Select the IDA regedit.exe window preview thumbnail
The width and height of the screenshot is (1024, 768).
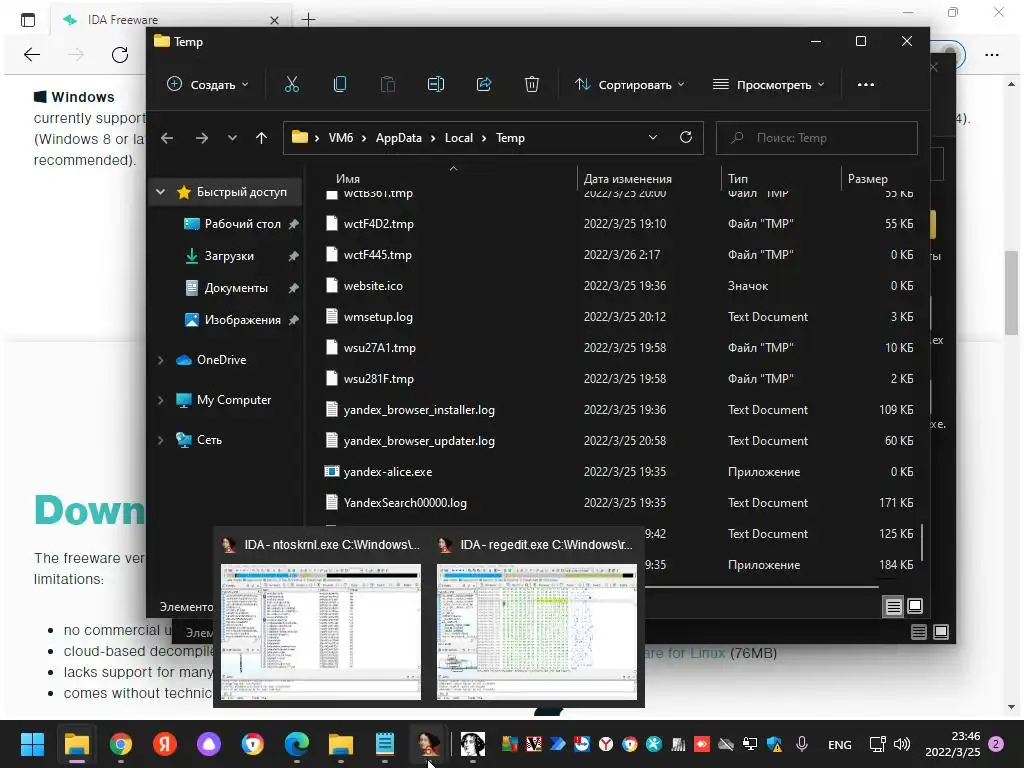point(537,632)
